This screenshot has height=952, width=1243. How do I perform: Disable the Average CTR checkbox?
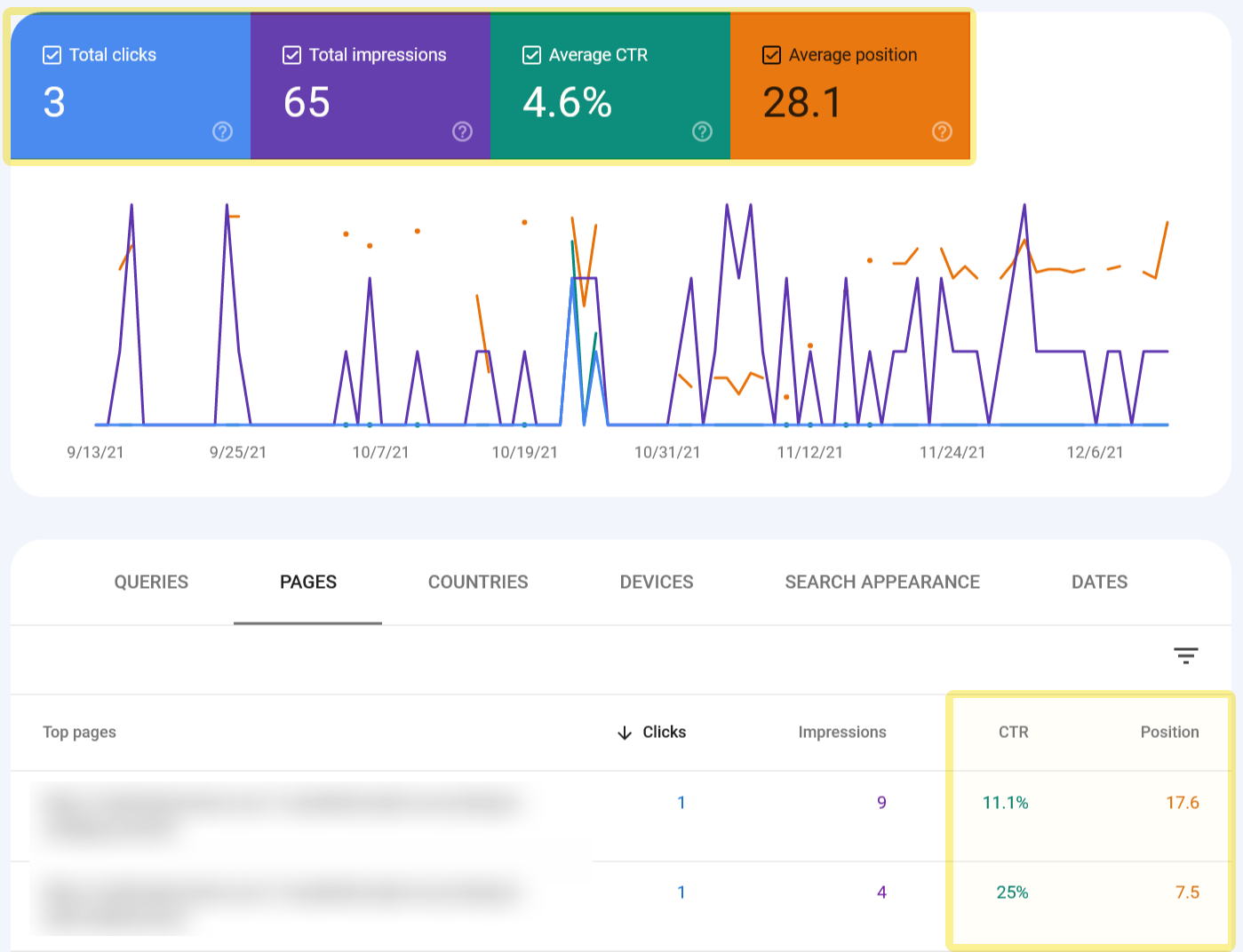531,55
